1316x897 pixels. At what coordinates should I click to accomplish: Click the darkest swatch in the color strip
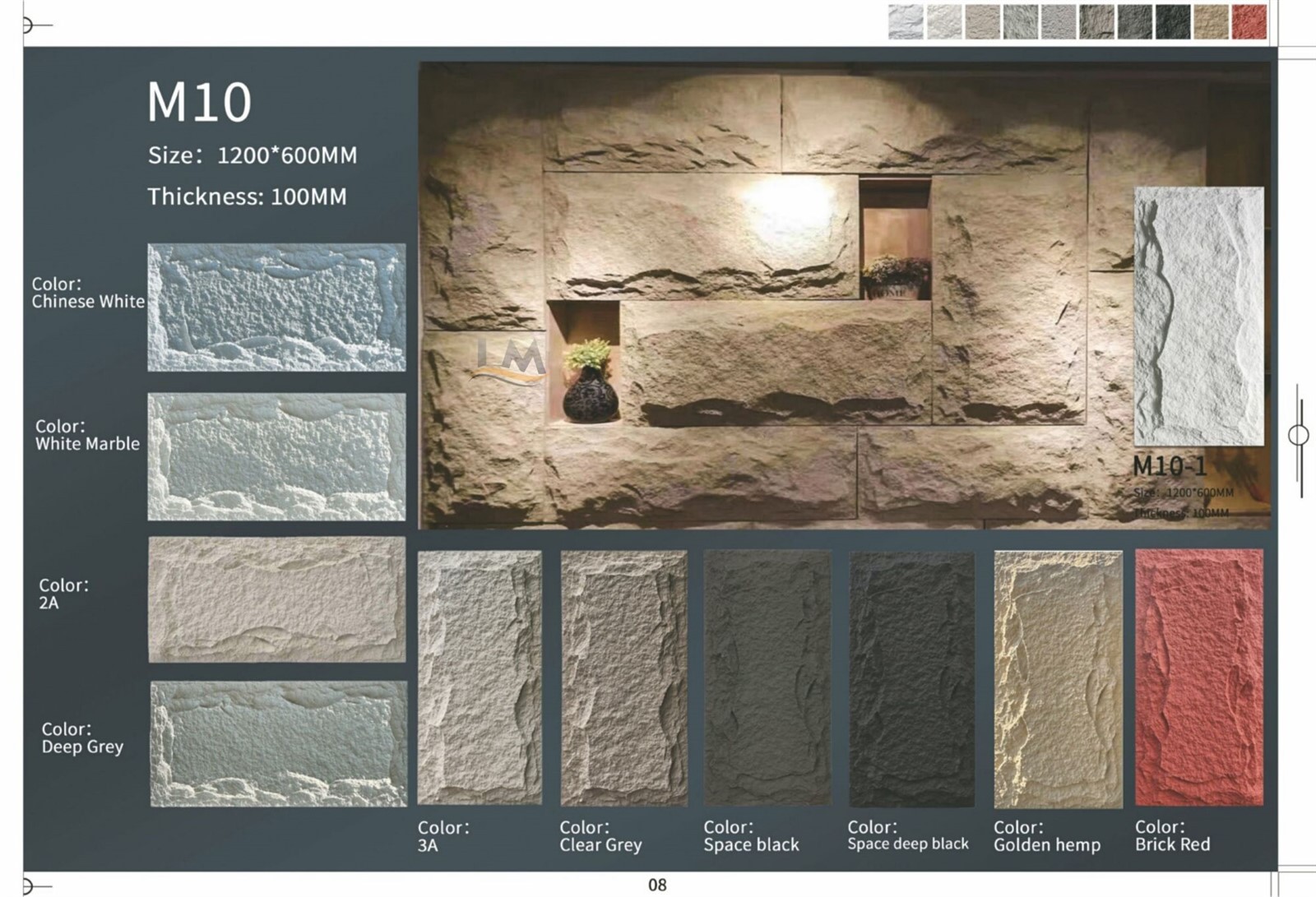pyautogui.click(x=1169, y=21)
